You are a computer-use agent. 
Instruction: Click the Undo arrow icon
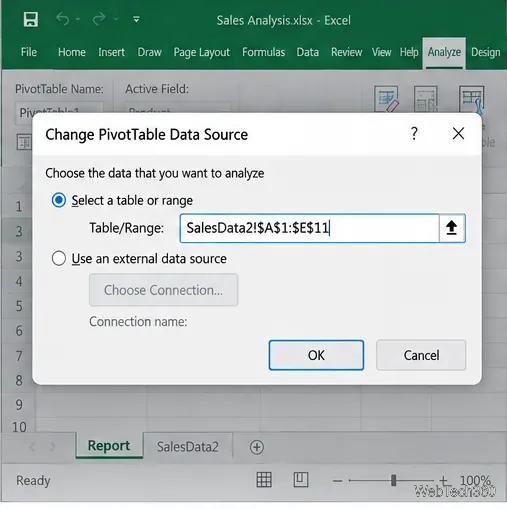(x=62, y=19)
